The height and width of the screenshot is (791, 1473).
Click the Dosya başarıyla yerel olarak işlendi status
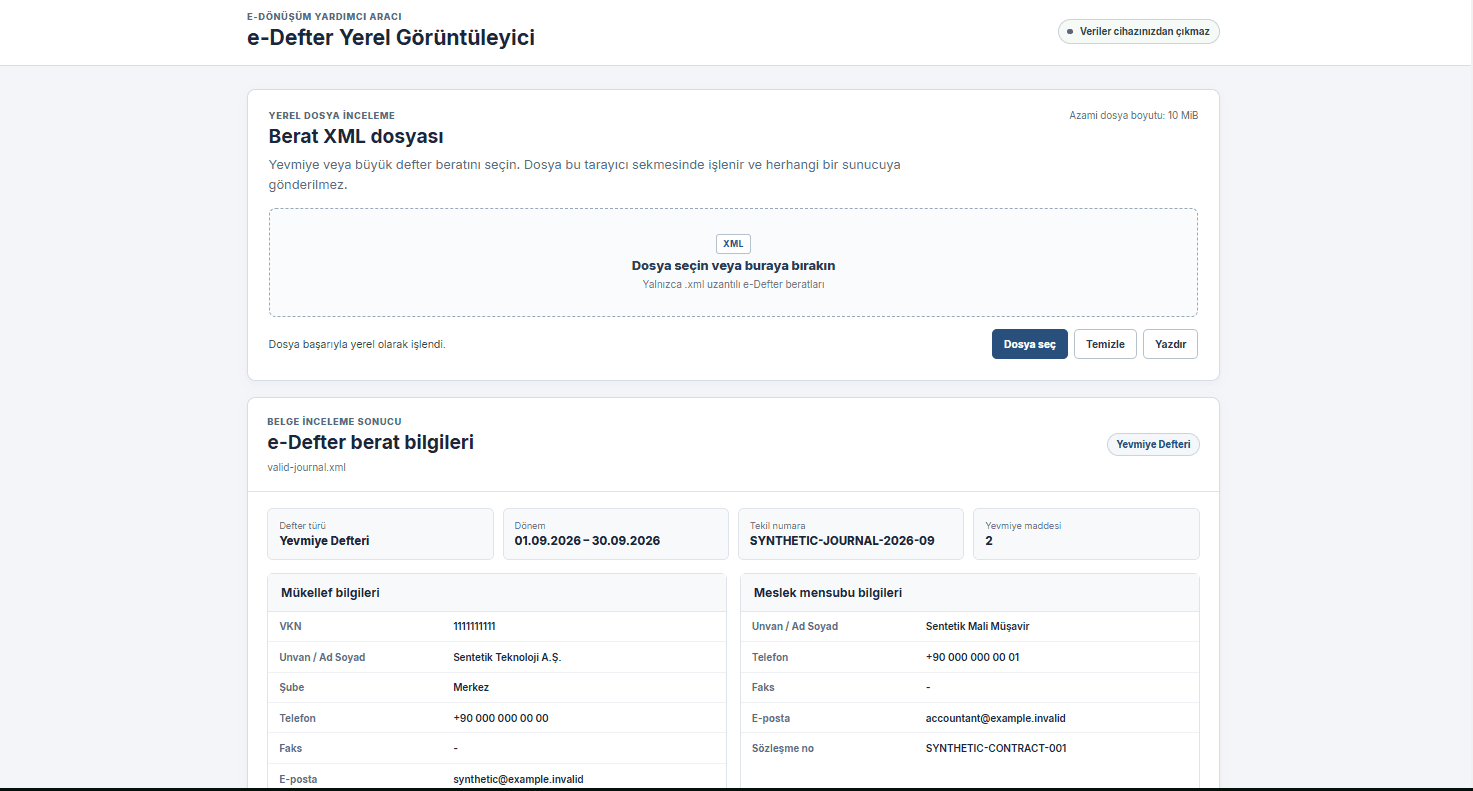coord(357,344)
